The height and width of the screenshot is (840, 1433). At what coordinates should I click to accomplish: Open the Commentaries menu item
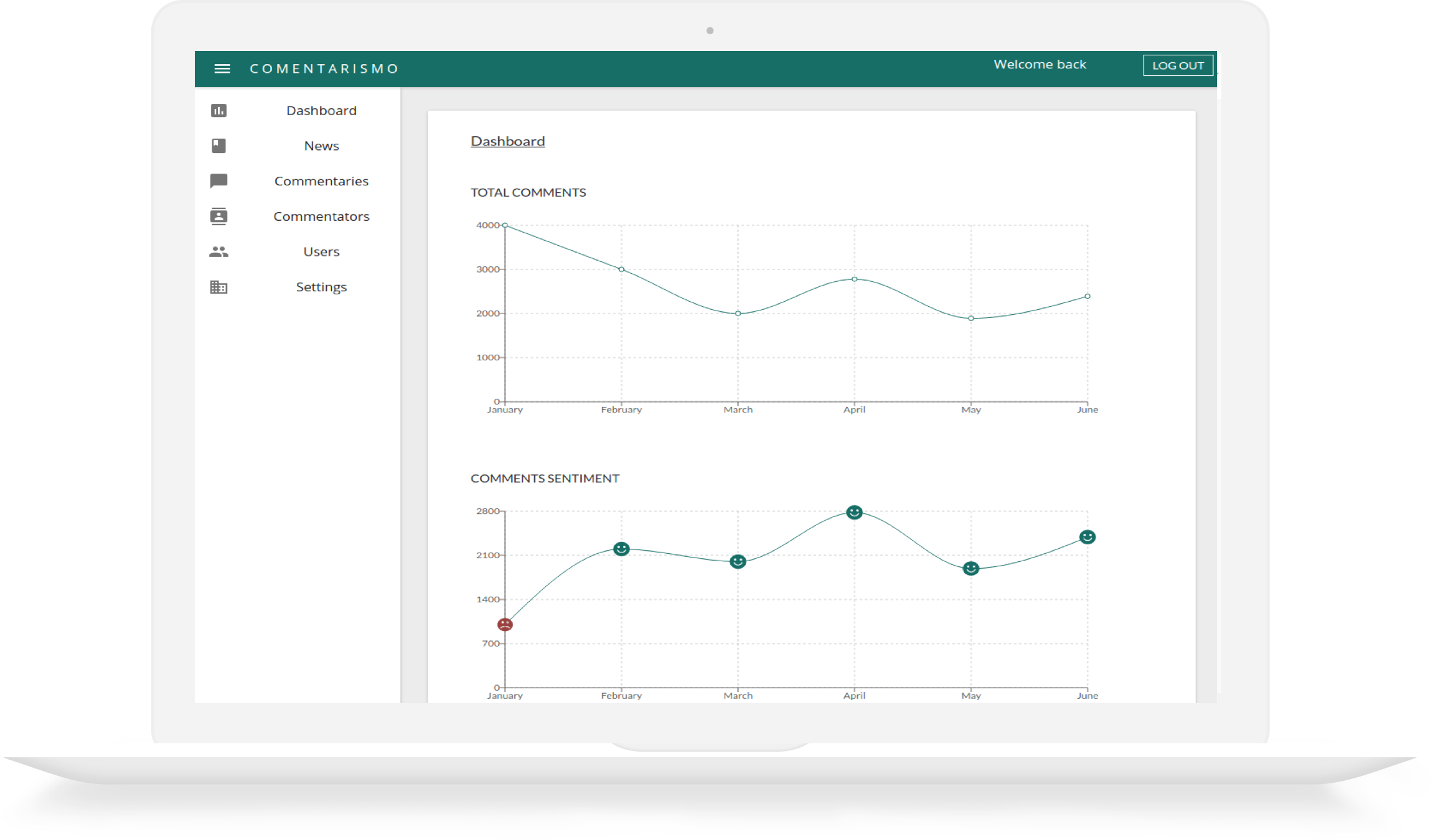[x=321, y=181]
